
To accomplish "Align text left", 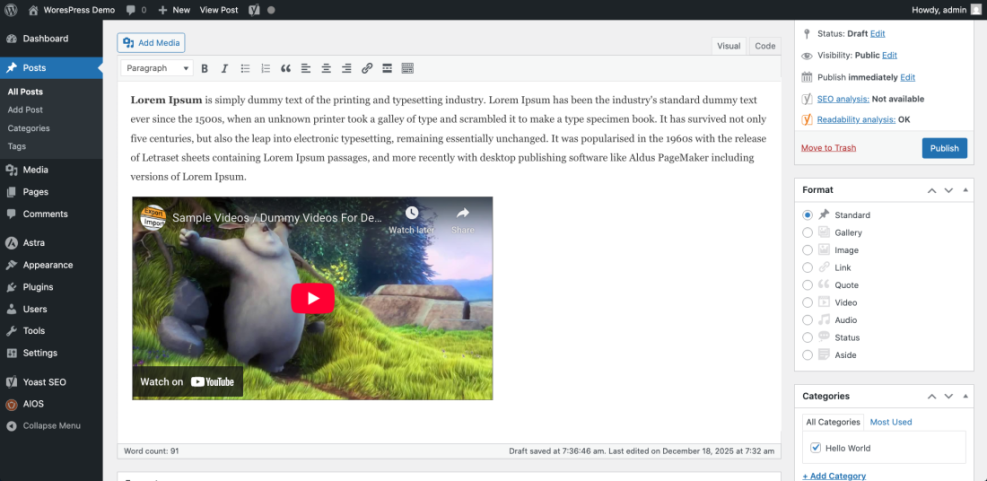I will pos(306,69).
